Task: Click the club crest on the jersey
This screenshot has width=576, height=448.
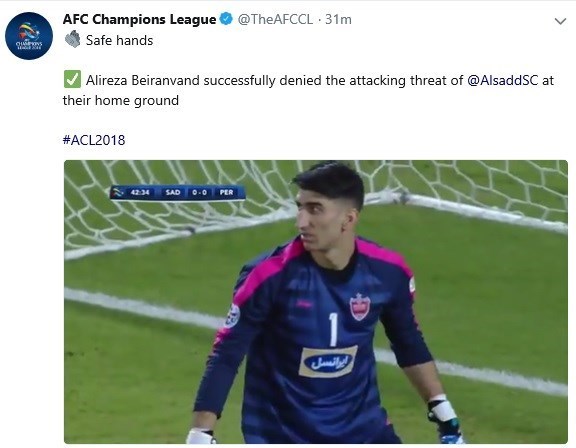Action: pos(359,307)
